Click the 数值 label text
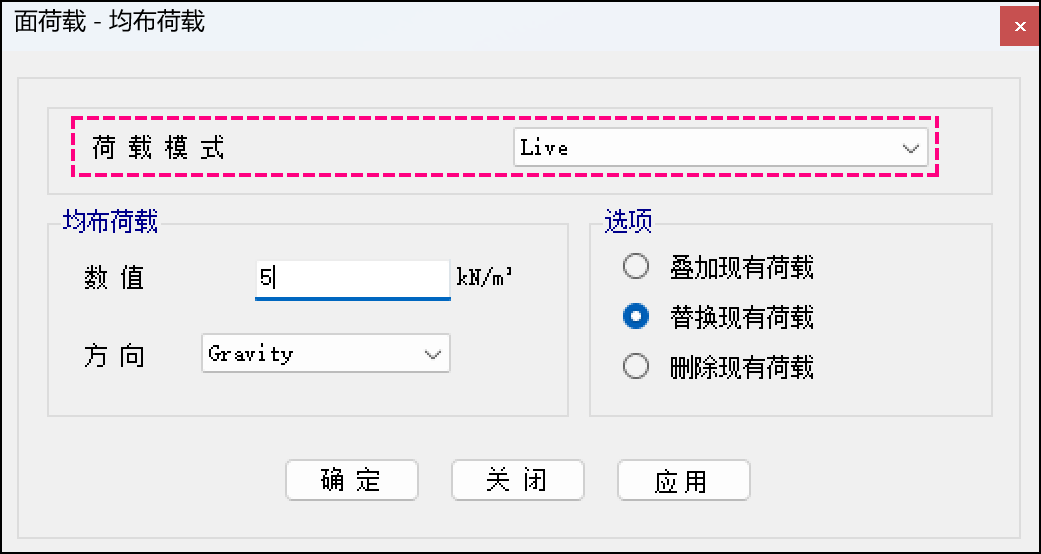The image size is (1041, 554). [x=115, y=278]
